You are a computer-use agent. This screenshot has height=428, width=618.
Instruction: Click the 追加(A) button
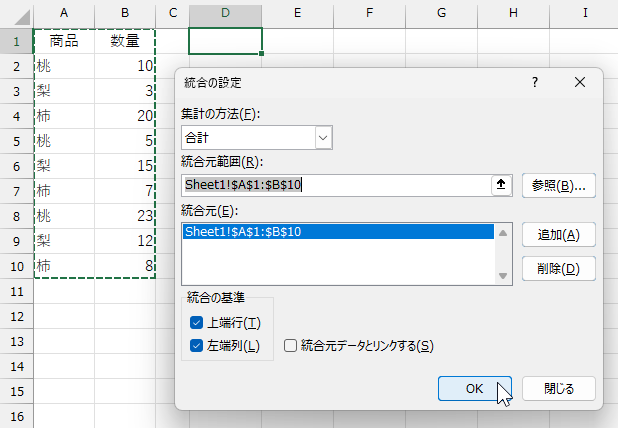(559, 235)
